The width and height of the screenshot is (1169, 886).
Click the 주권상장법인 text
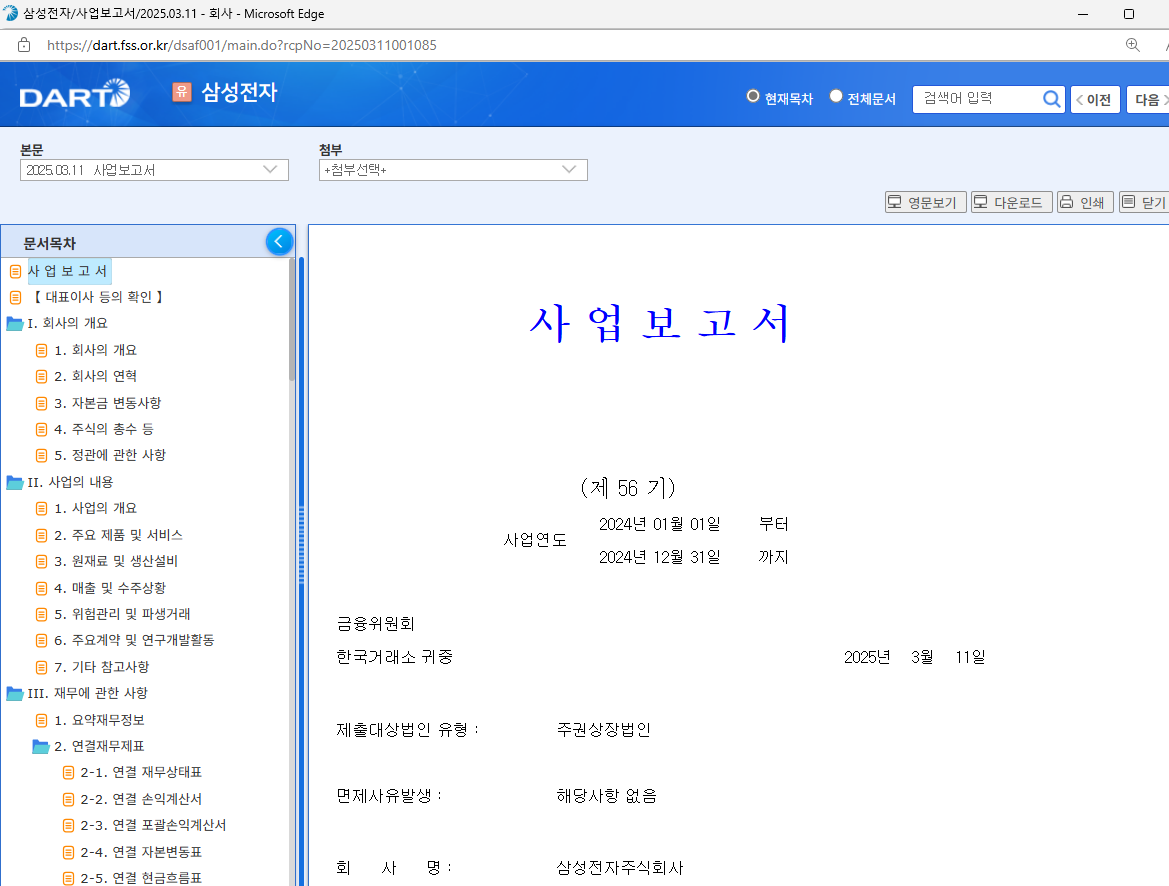coord(603,729)
